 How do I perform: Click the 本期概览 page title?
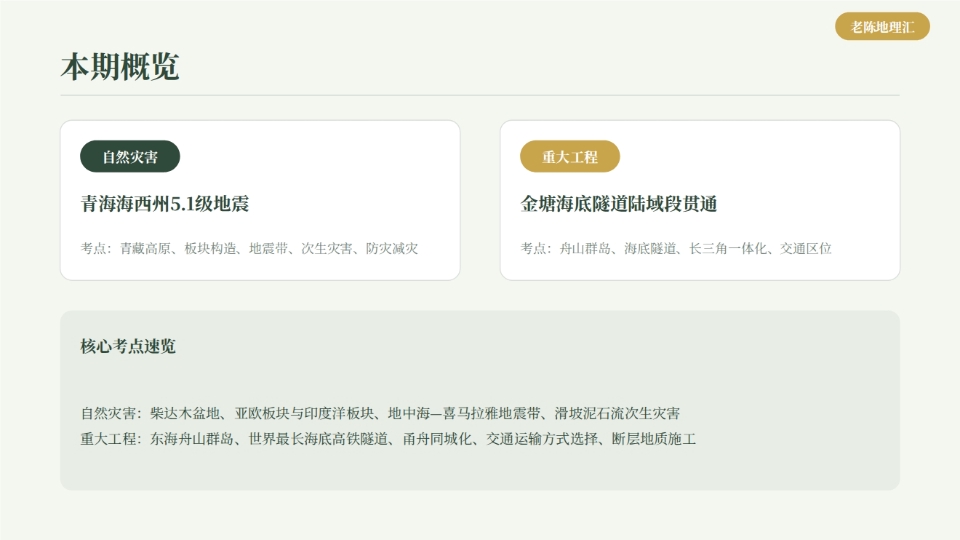point(120,66)
